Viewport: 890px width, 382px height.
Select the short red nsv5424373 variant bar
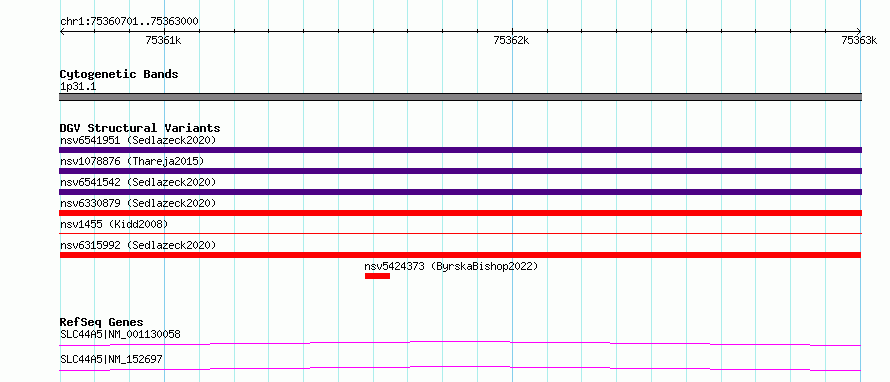pyautogui.click(x=377, y=276)
